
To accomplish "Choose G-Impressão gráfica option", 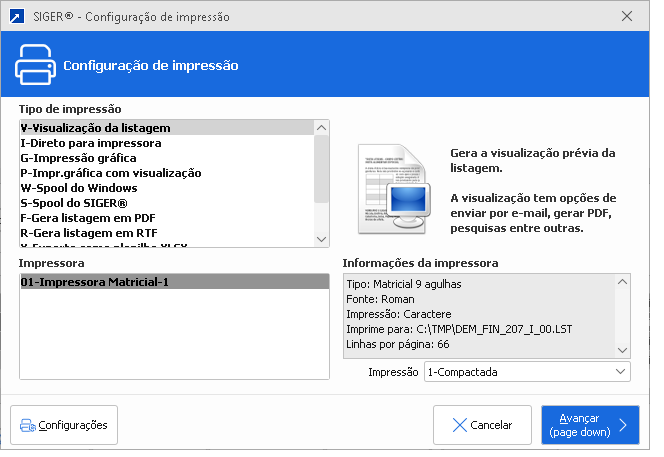I will [167, 158].
